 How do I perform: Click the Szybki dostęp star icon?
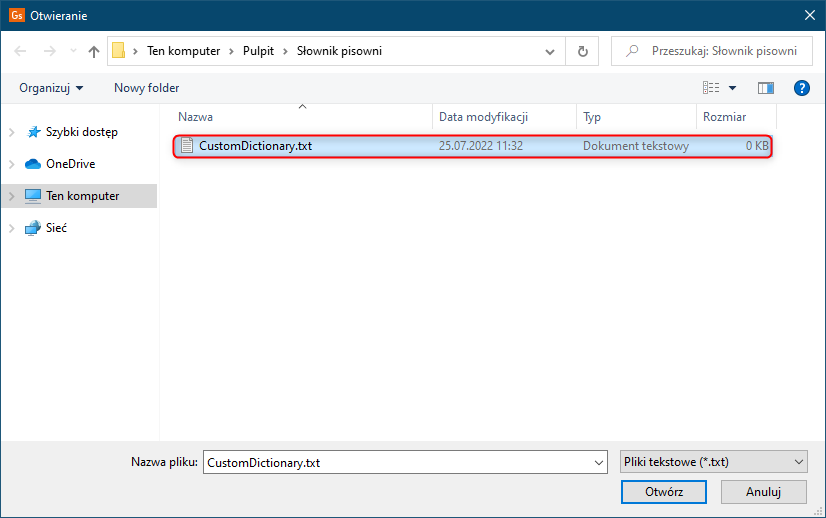click(x=33, y=132)
